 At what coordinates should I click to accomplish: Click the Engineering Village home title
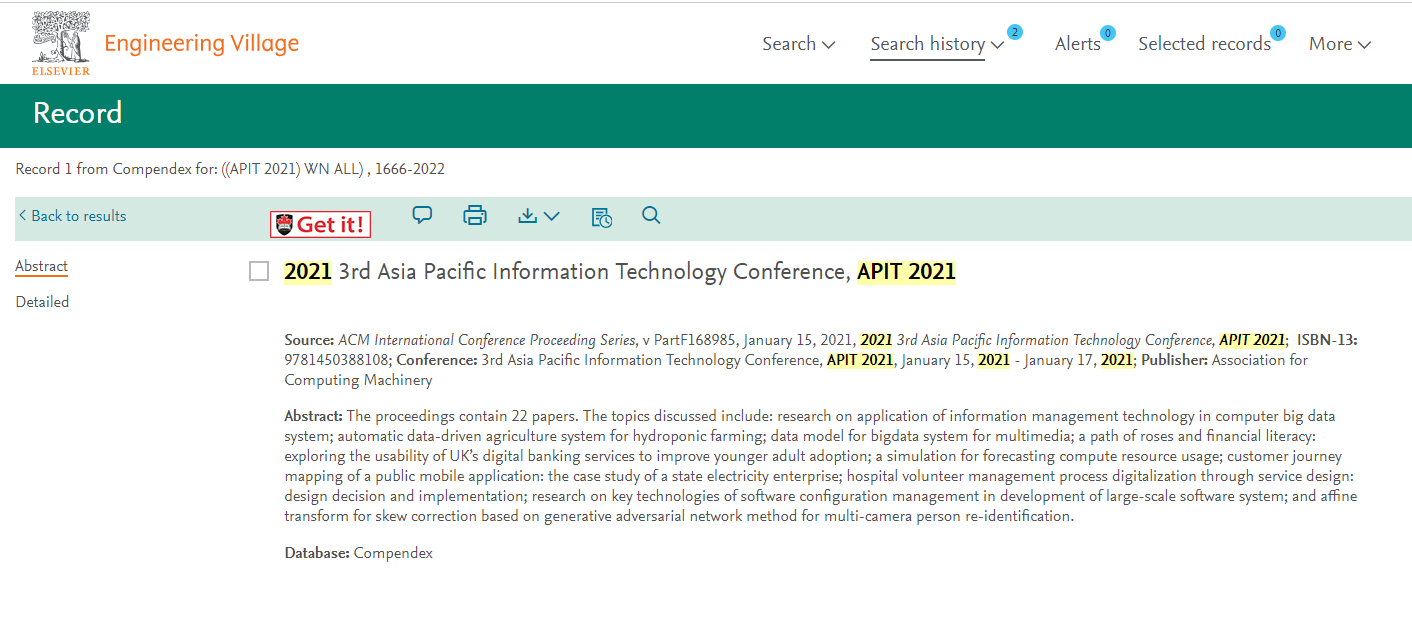tap(201, 44)
